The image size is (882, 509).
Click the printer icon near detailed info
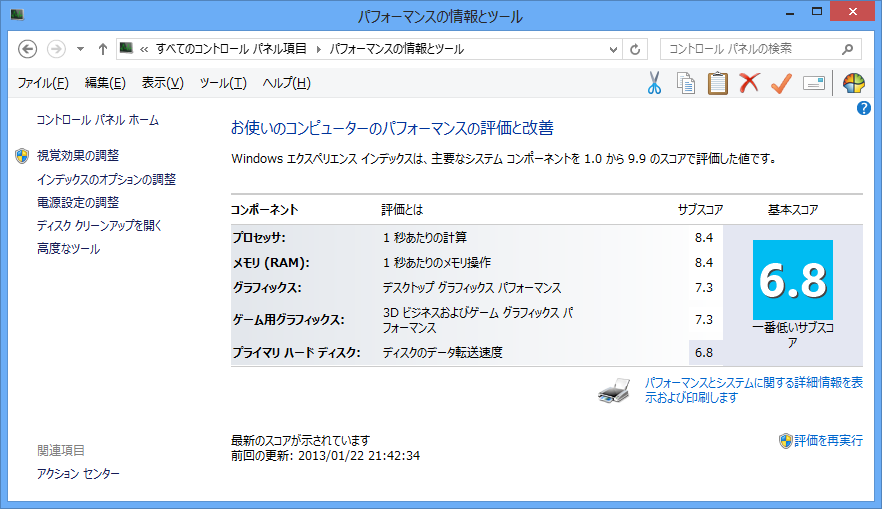[x=614, y=390]
